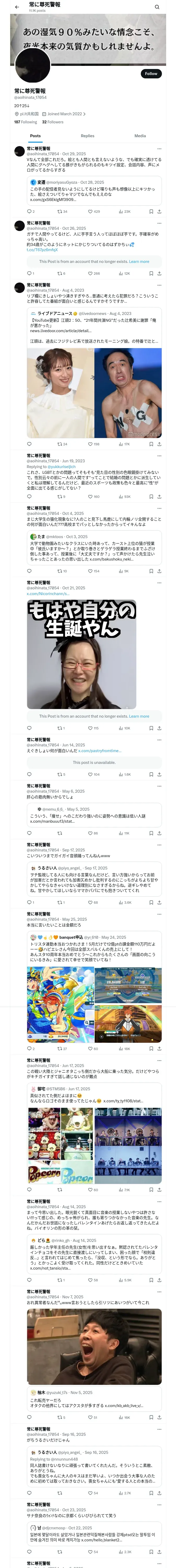
Task: Open more options on the Oct 29 post
Action: 159,148
